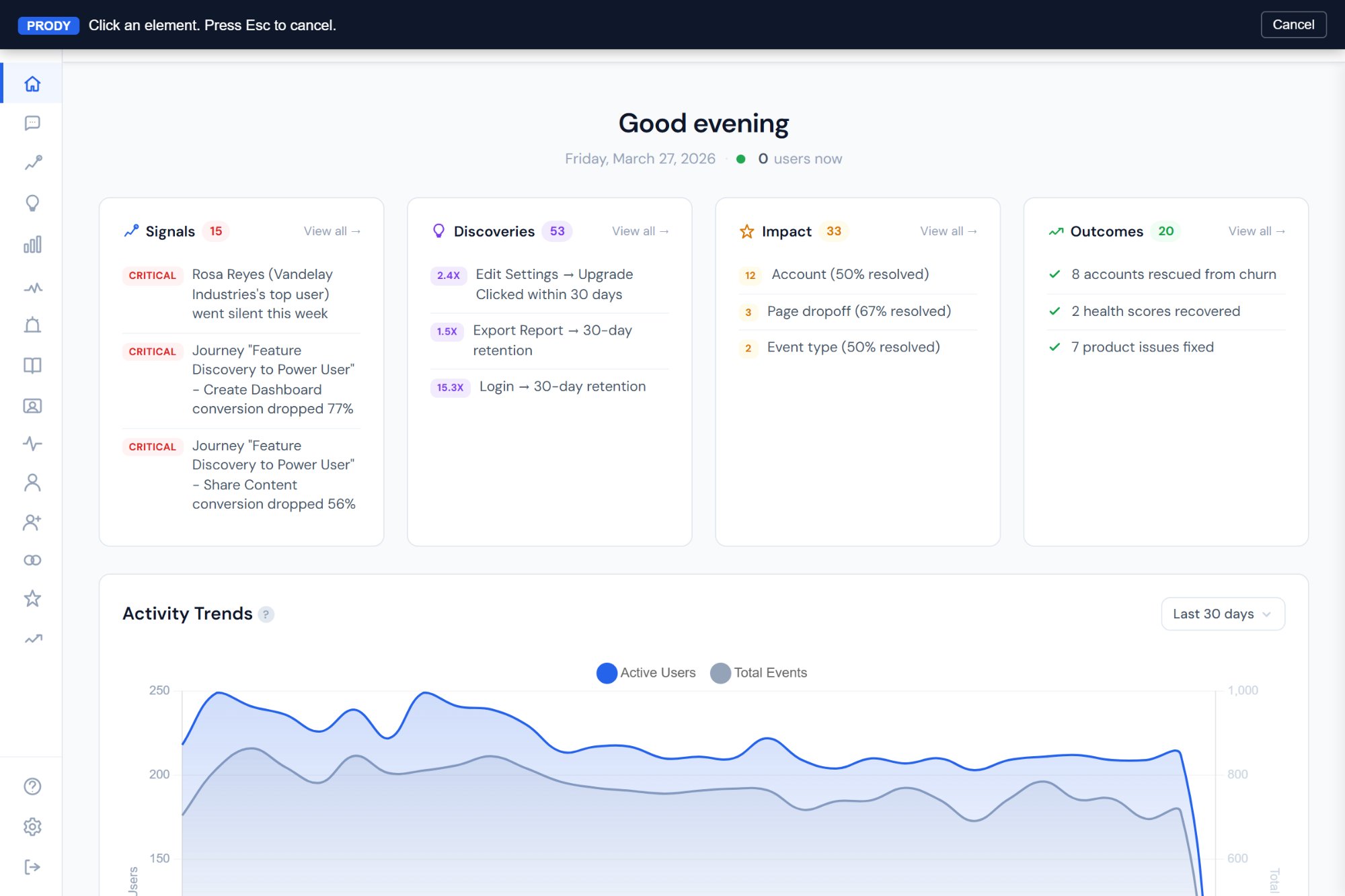Image resolution: width=1345 pixels, height=896 pixels.
Task: Select the heartbeat pulse icon in sidebar
Action: [x=32, y=444]
